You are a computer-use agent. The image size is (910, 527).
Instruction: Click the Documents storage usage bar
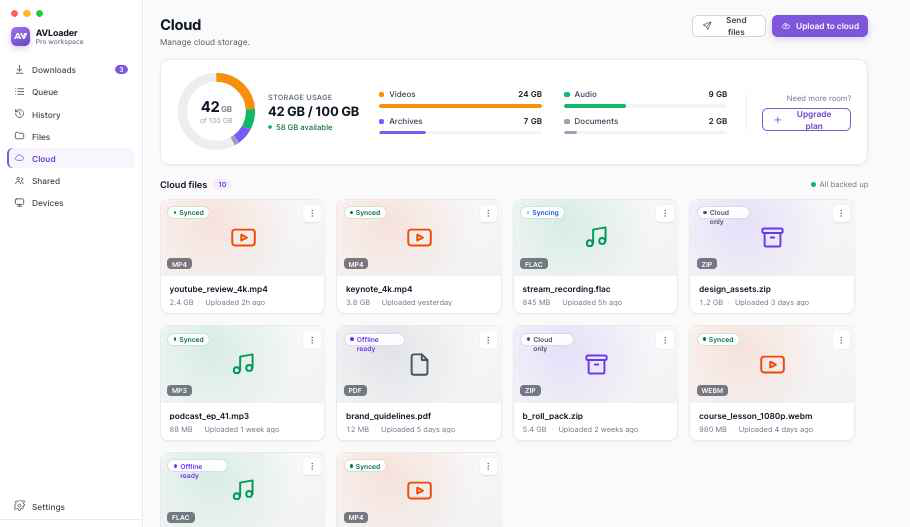click(x=645, y=133)
